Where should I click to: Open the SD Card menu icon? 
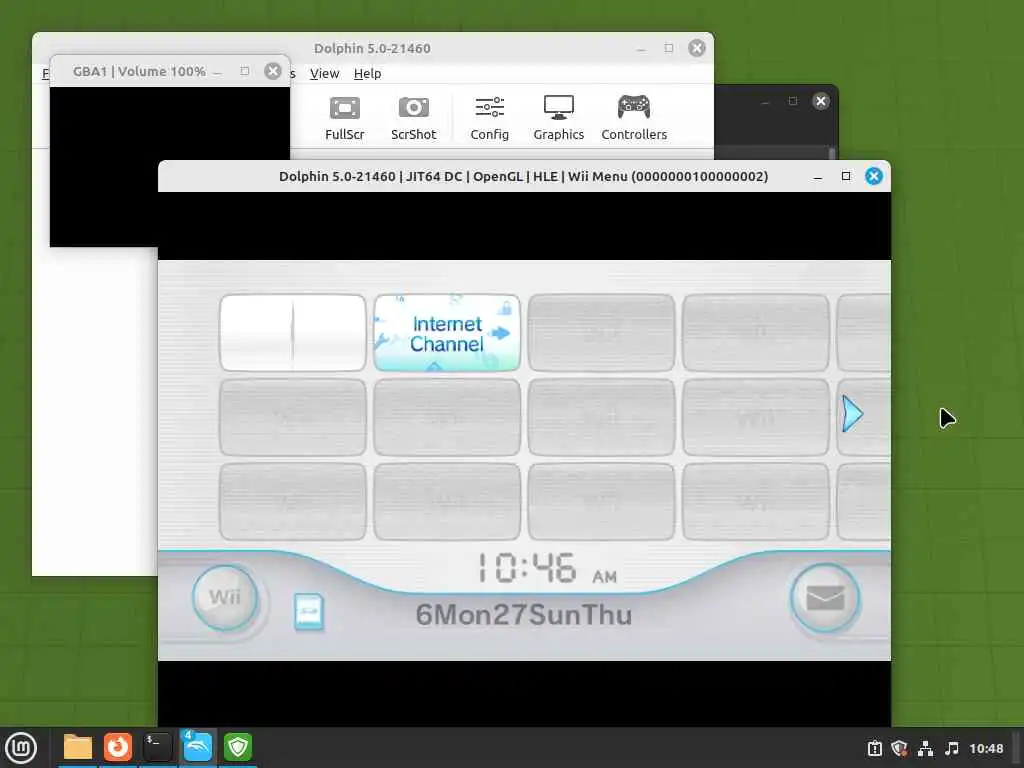click(x=309, y=612)
